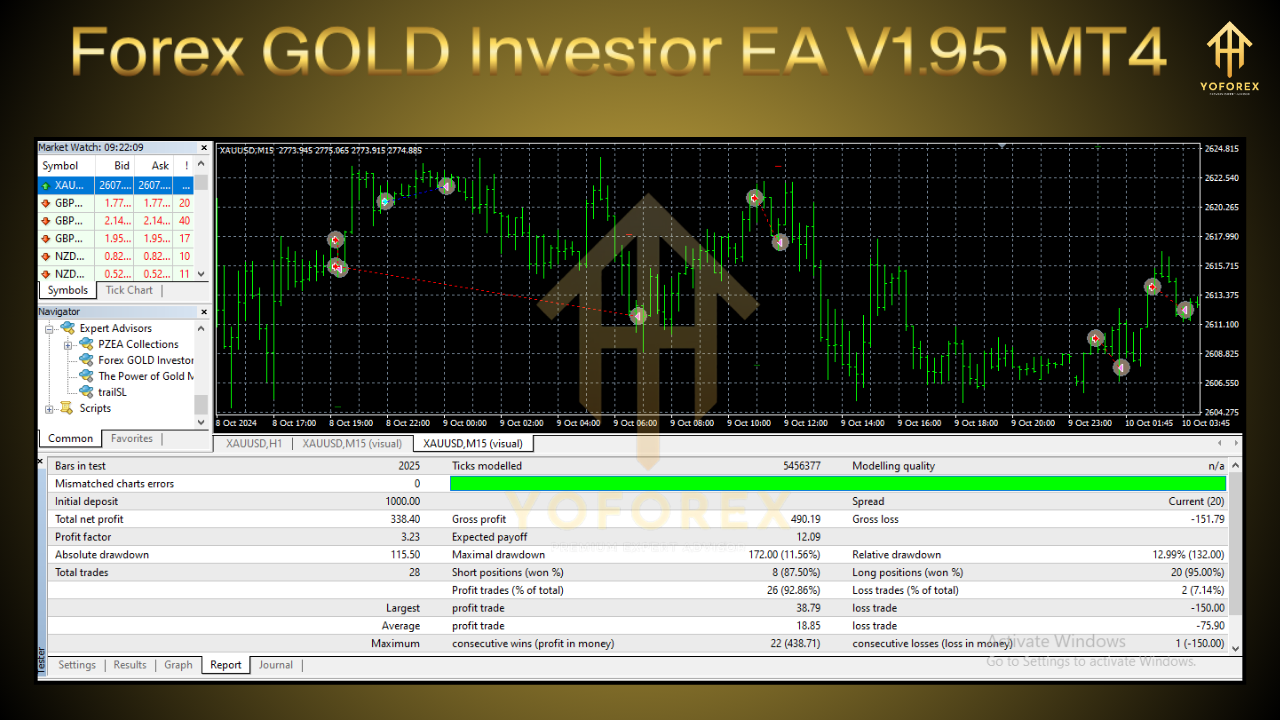Open the Results tab in Tester
This screenshot has height=720, width=1280.
click(x=130, y=665)
